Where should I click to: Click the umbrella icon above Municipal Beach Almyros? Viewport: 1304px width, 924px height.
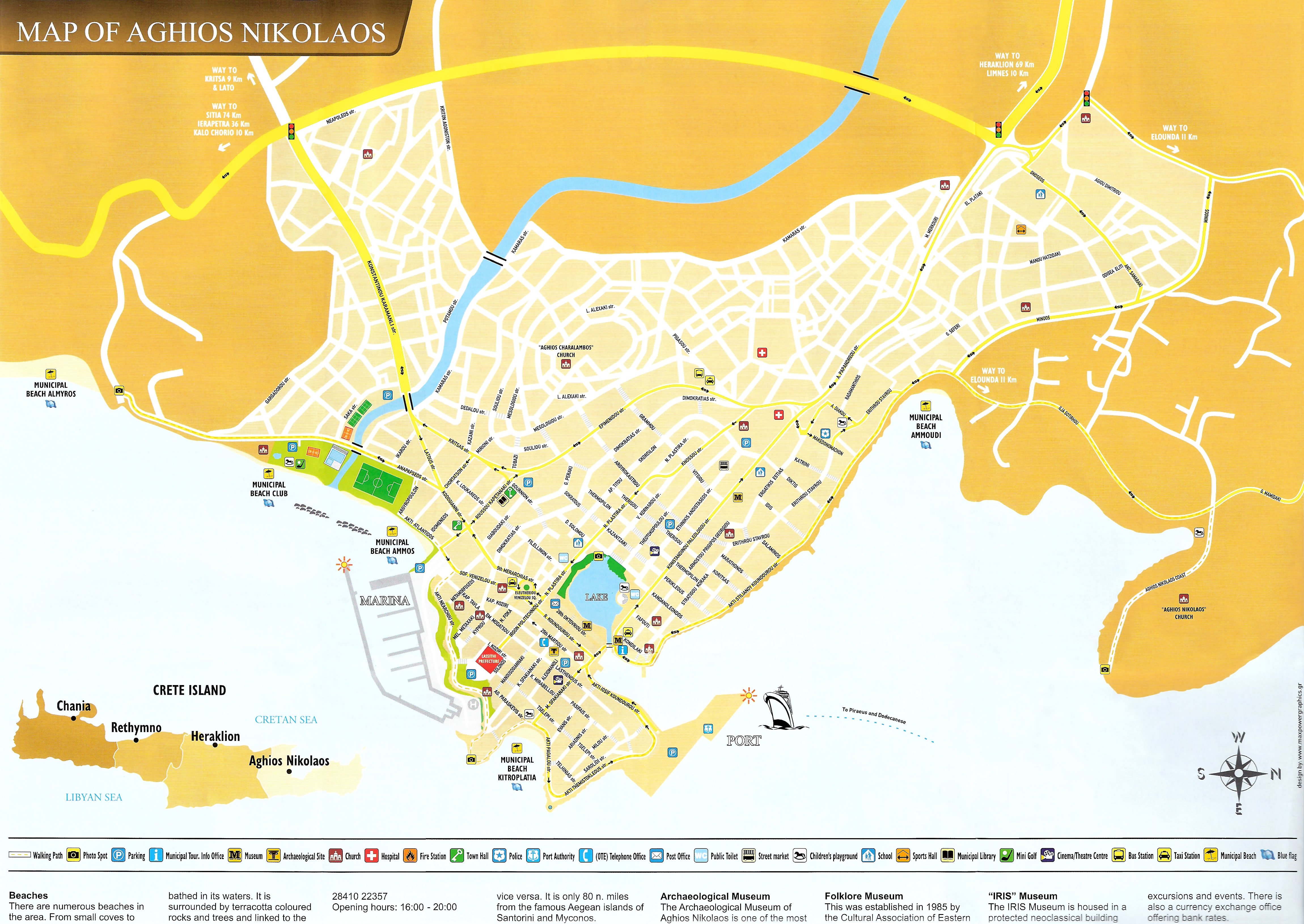pyautogui.click(x=51, y=374)
